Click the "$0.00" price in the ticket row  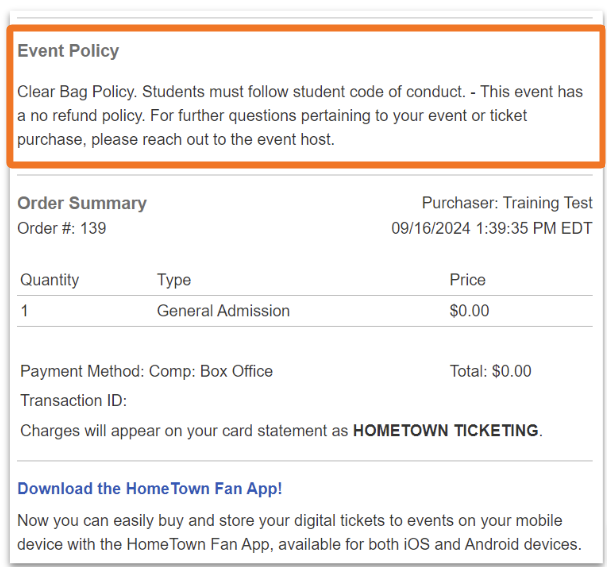pos(469,311)
